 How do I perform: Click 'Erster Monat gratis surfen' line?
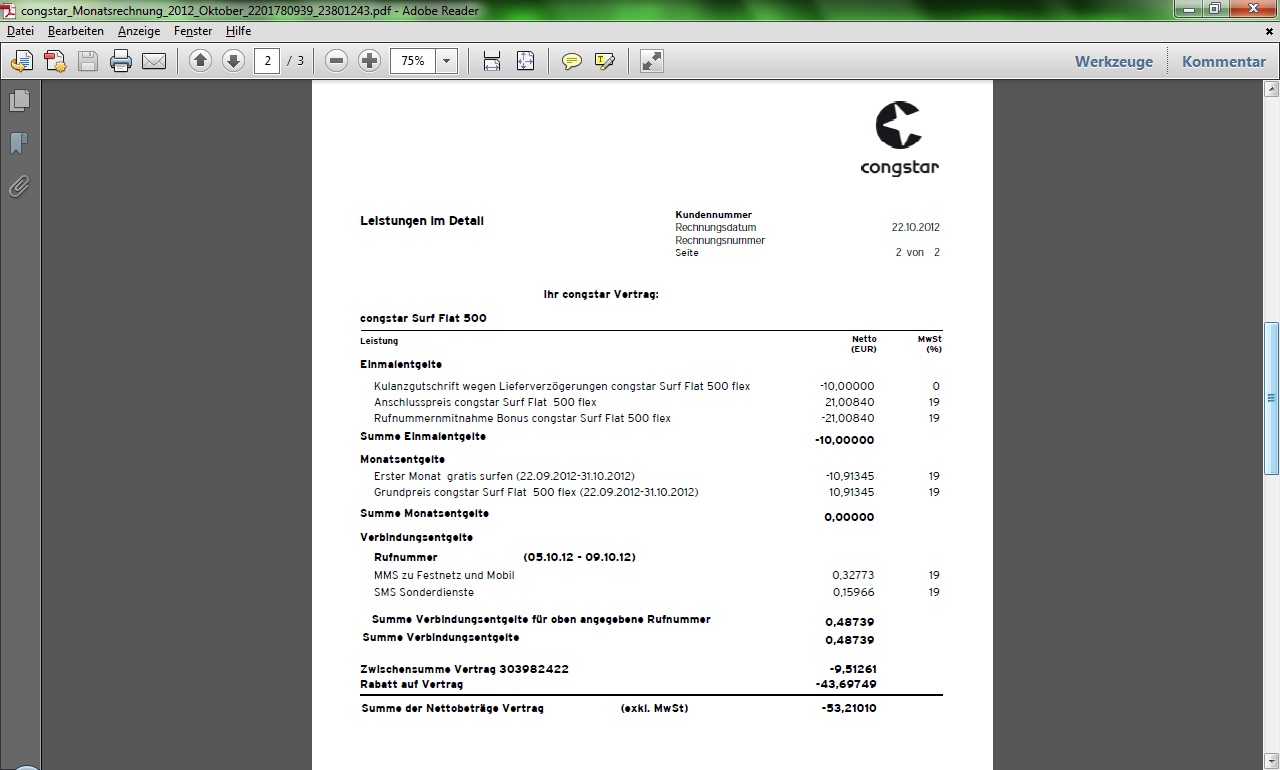(x=504, y=476)
